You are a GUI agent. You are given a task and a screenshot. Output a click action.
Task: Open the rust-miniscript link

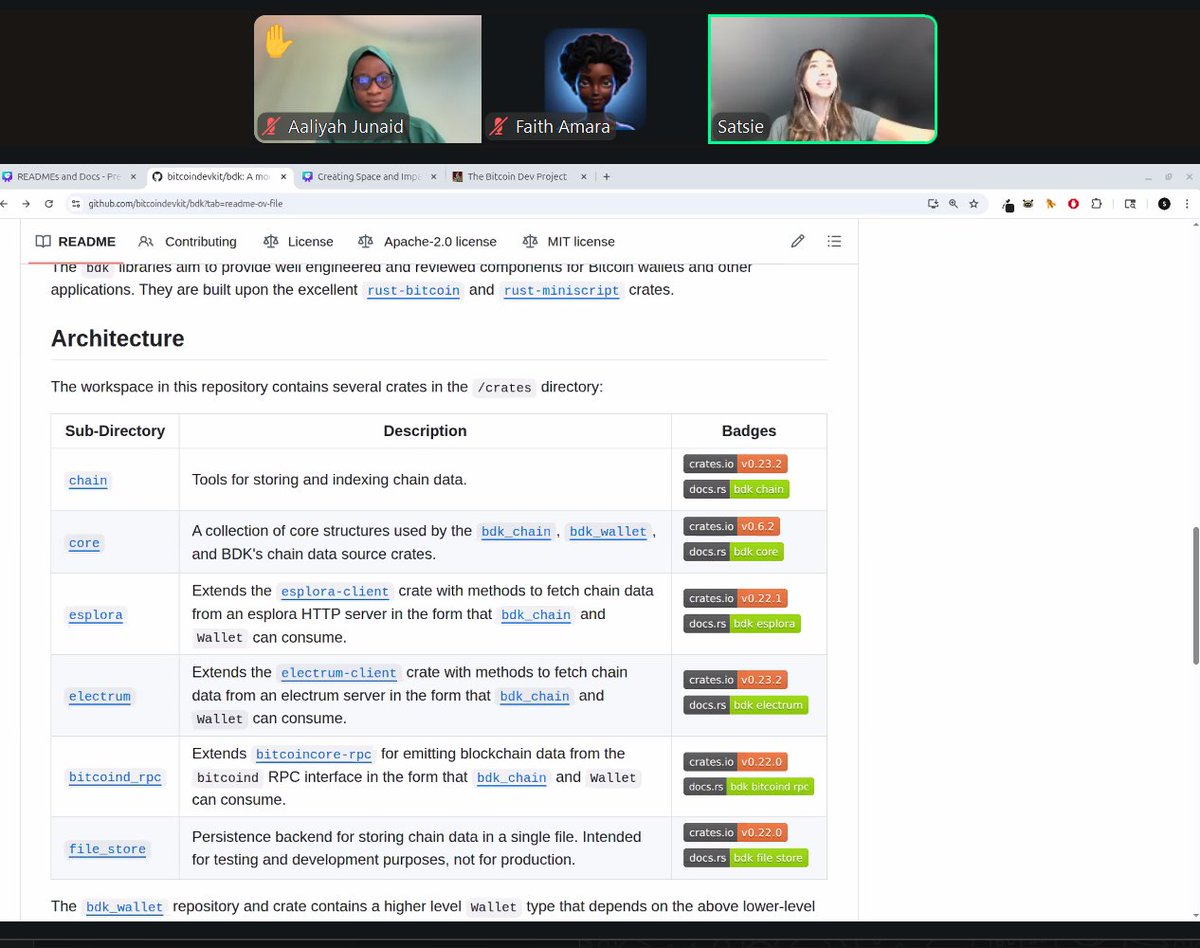pyautogui.click(x=562, y=290)
